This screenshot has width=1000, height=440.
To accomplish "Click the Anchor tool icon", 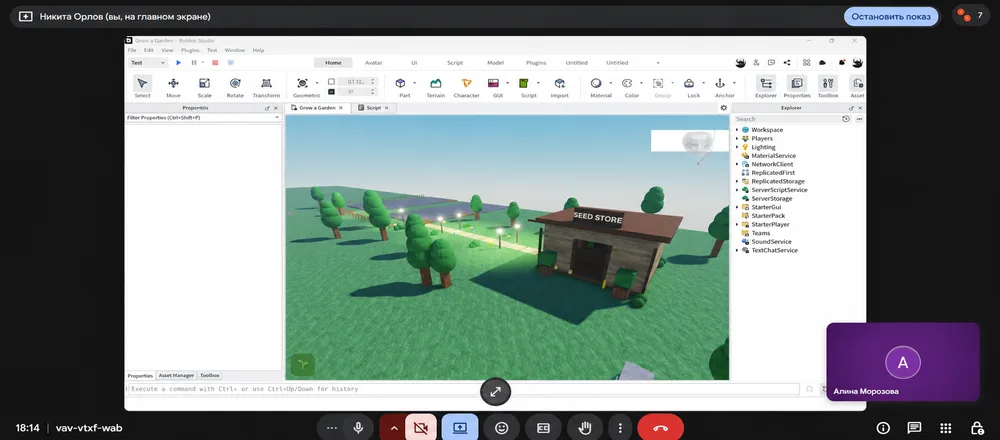I will (x=720, y=84).
